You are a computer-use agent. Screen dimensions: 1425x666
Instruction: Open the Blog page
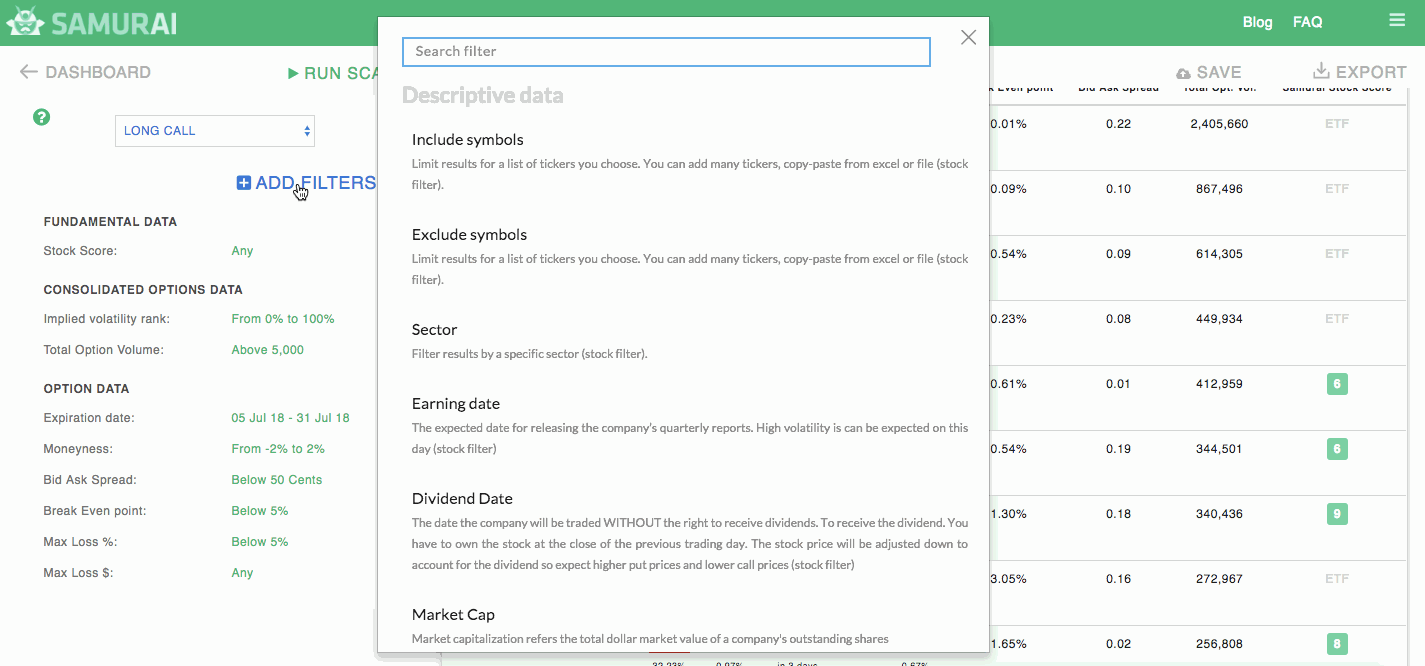point(1257,22)
